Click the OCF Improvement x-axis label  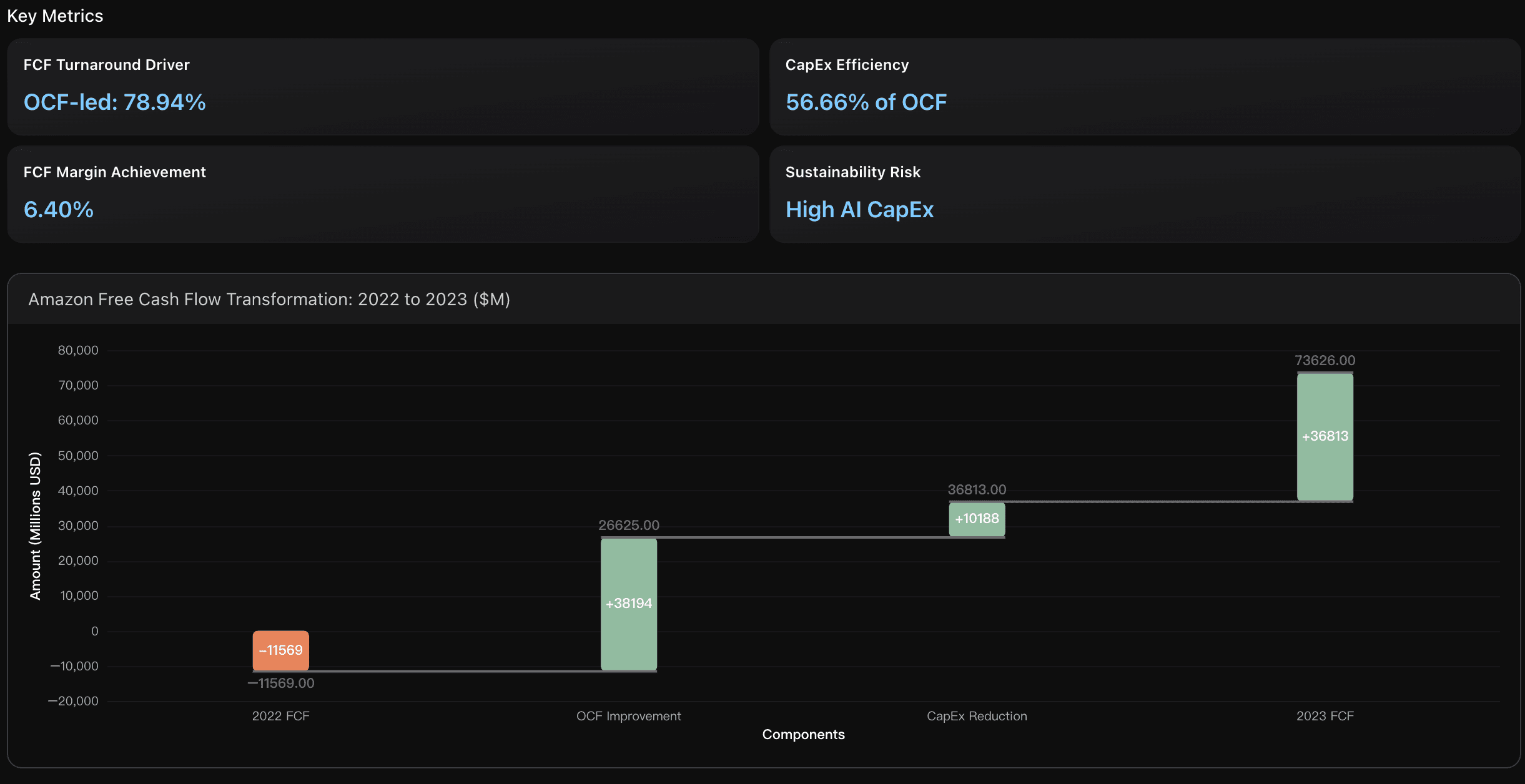click(629, 717)
